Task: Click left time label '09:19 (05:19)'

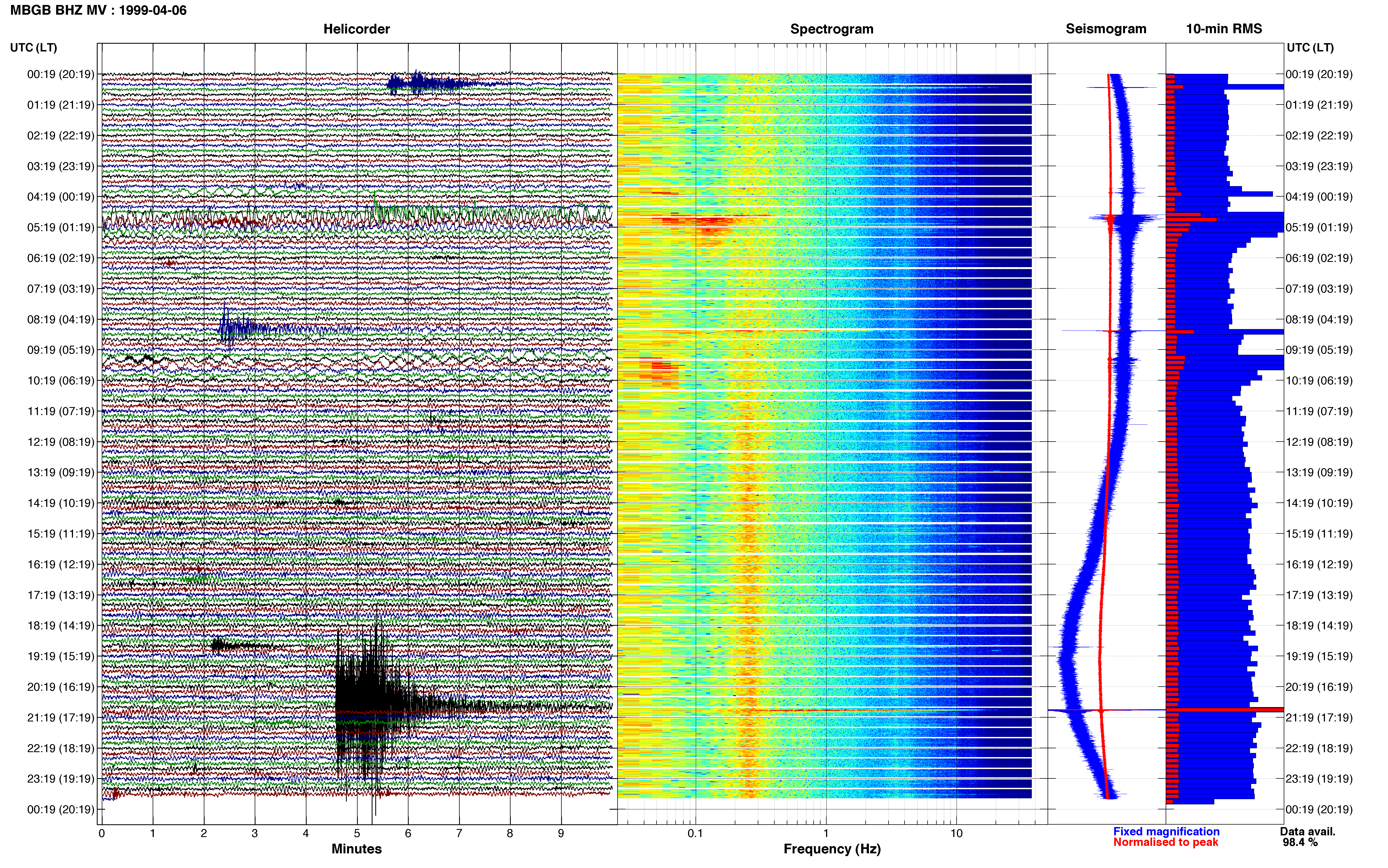Action: point(61,350)
